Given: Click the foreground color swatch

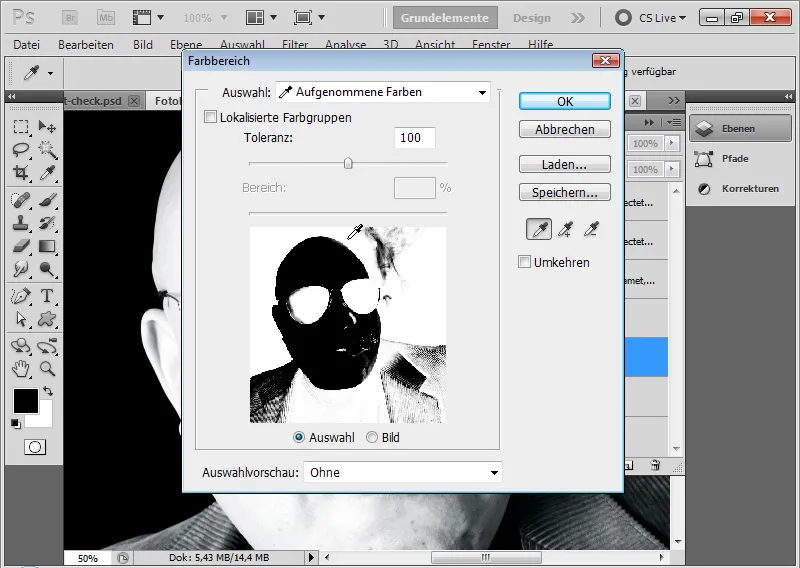Looking at the screenshot, I should 26,401.
